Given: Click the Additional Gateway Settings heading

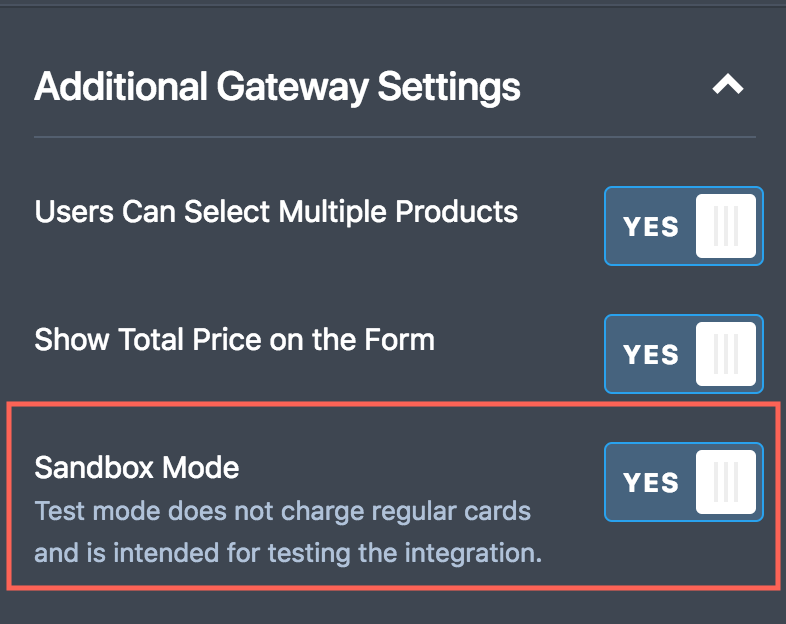Looking at the screenshot, I should point(277,87).
